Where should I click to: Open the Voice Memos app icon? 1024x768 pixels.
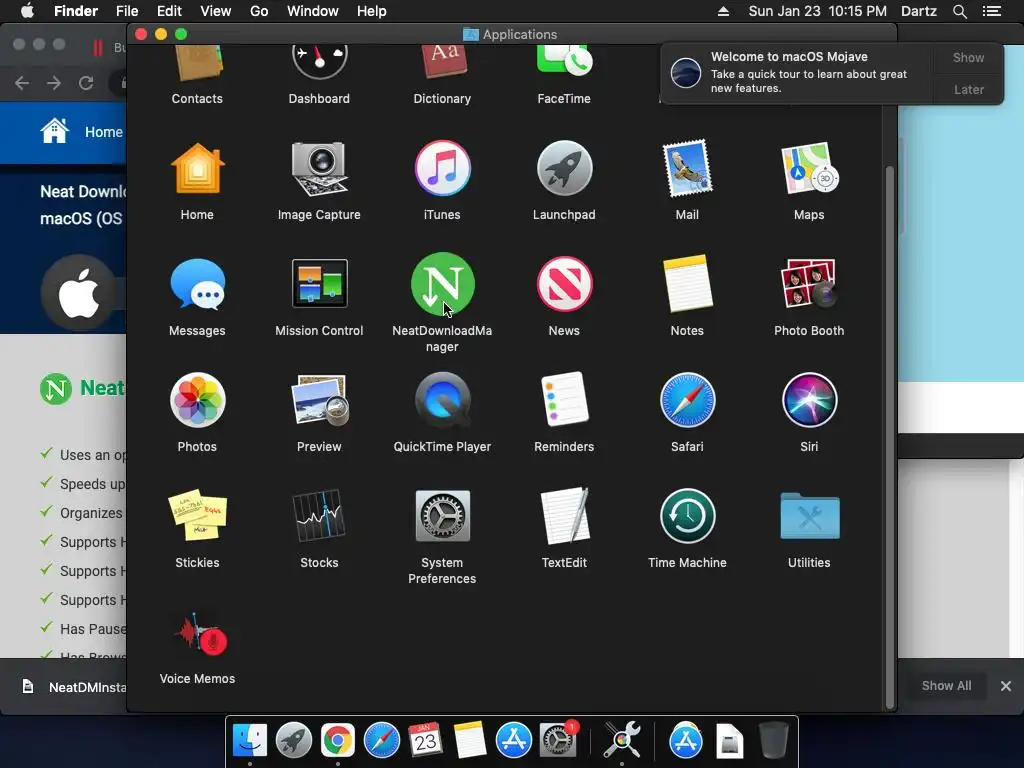199,633
